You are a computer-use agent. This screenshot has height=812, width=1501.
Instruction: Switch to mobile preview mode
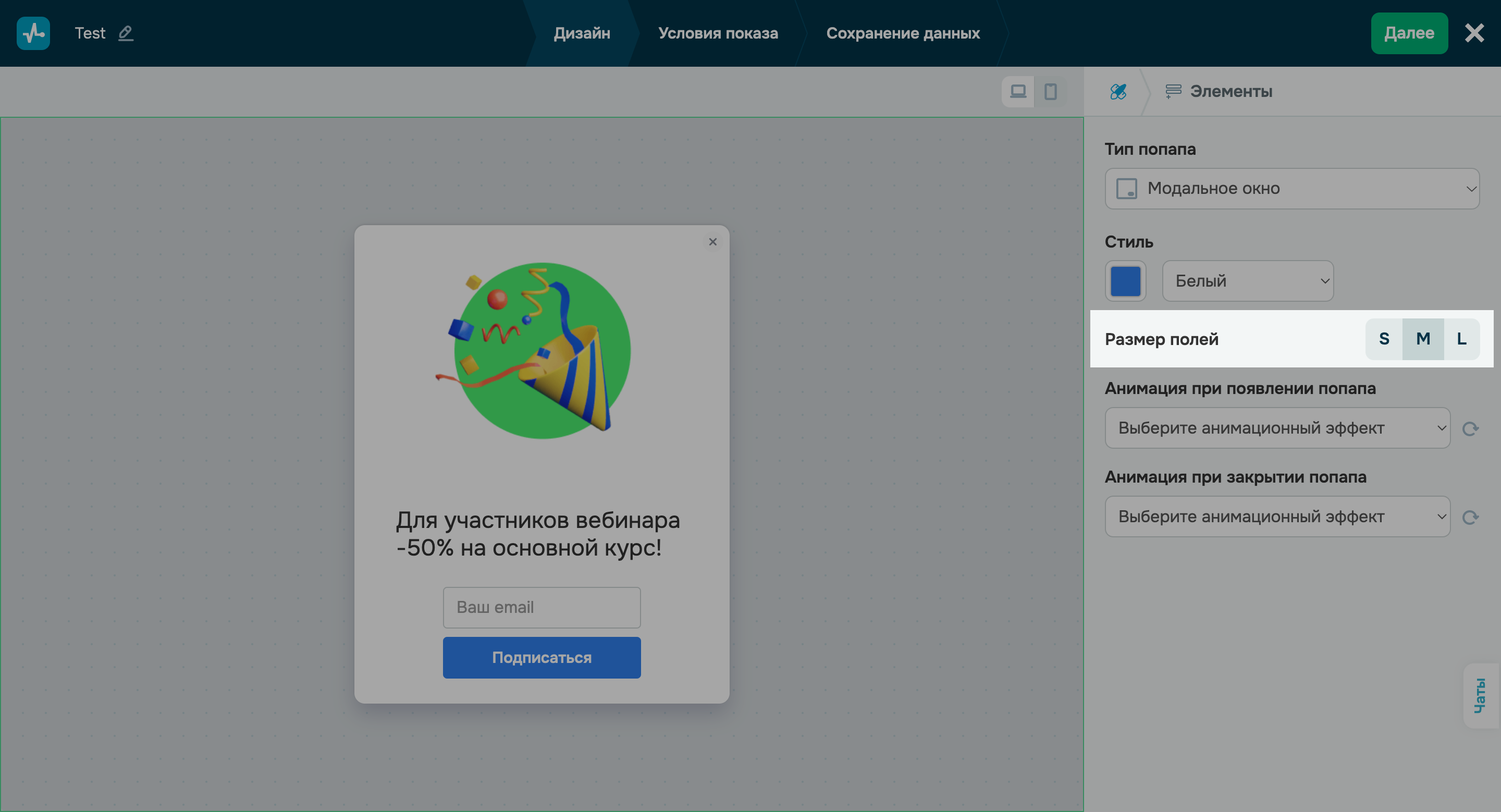click(1050, 91)
